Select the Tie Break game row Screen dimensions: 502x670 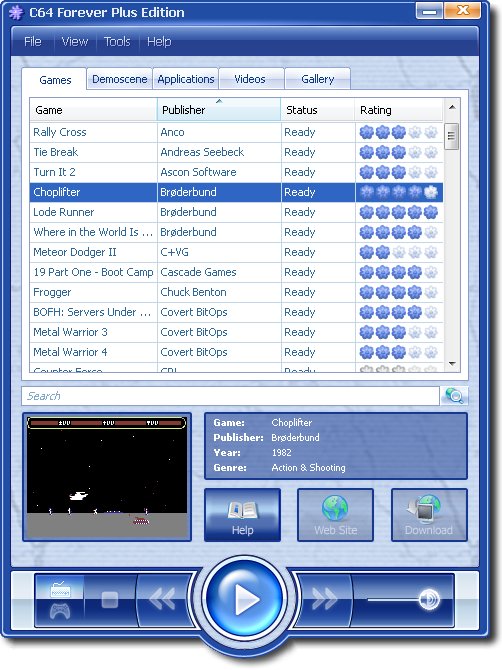(x=236, y=152)
